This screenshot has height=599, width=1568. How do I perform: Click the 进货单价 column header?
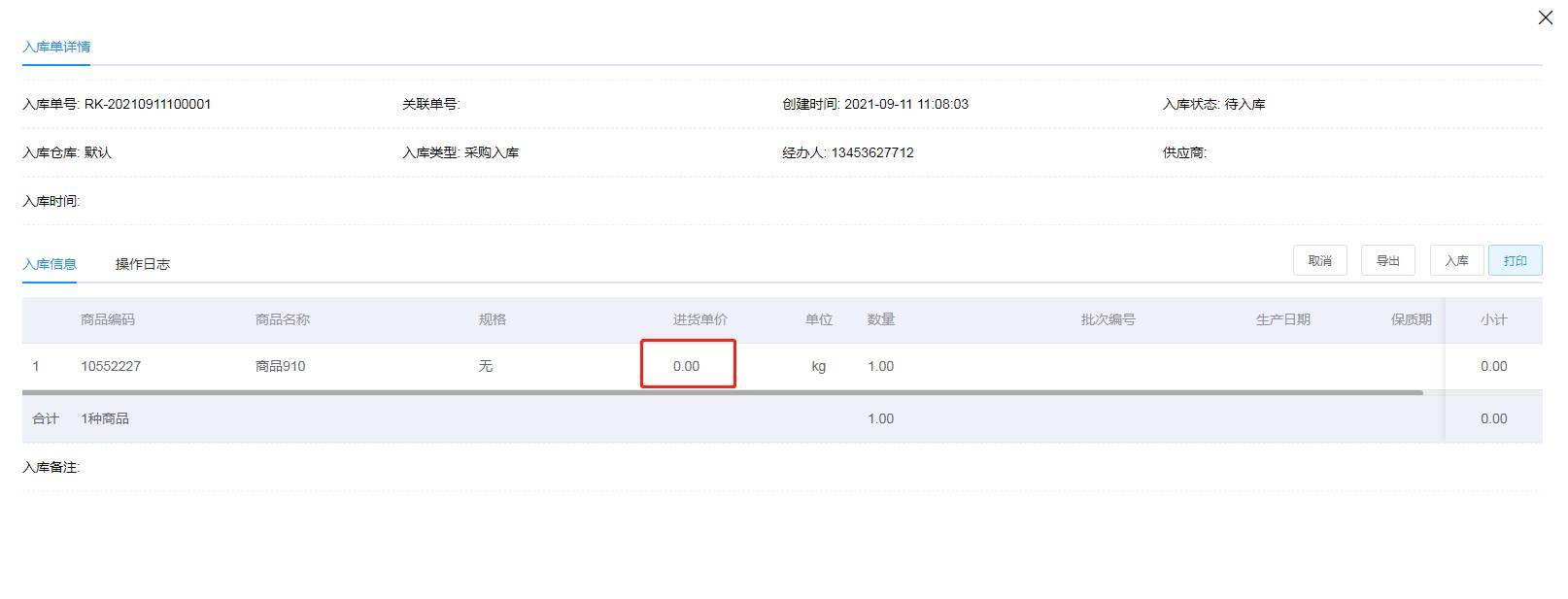point(699,319)
